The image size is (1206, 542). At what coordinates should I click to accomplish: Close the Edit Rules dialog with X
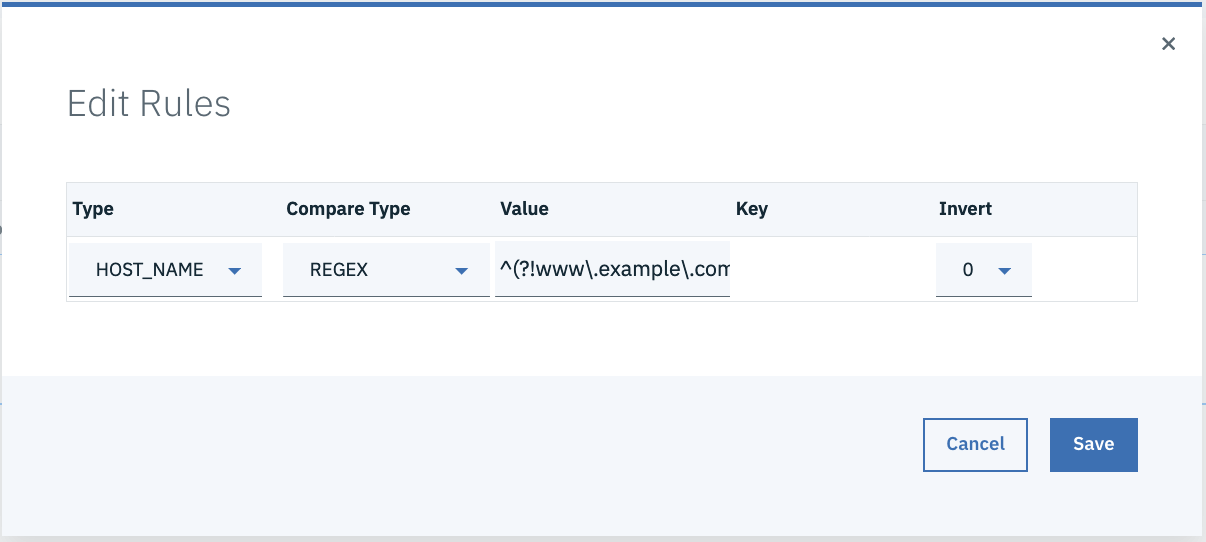(1168, 44)
